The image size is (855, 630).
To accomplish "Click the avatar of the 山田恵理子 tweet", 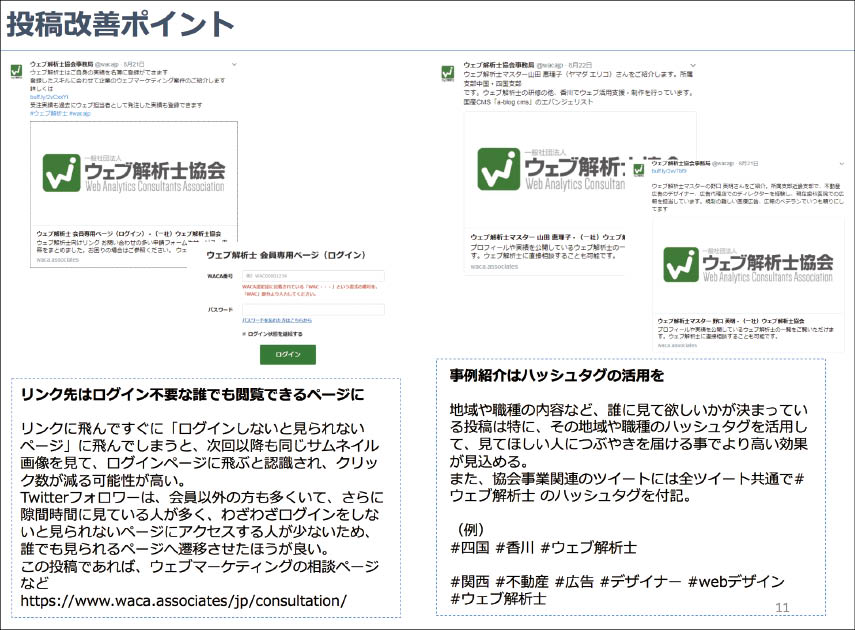I will pos(447,72).
